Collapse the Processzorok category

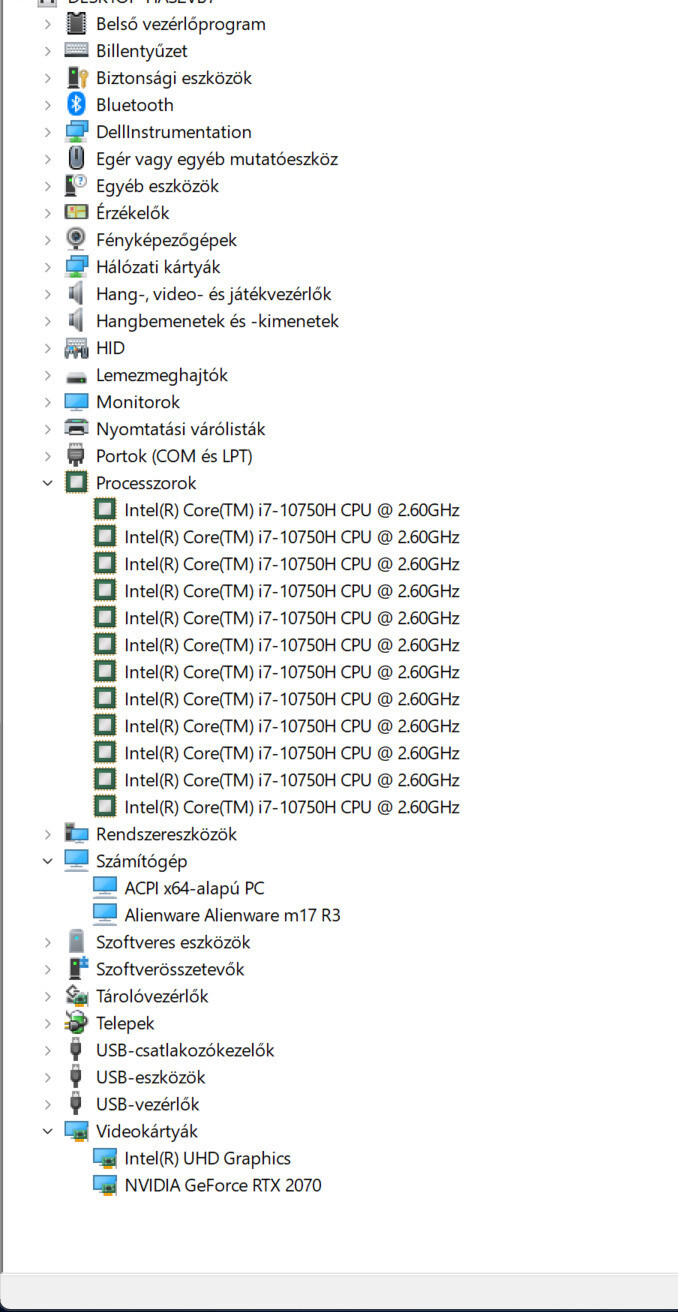pyautogui.click(x=47, y=483)
